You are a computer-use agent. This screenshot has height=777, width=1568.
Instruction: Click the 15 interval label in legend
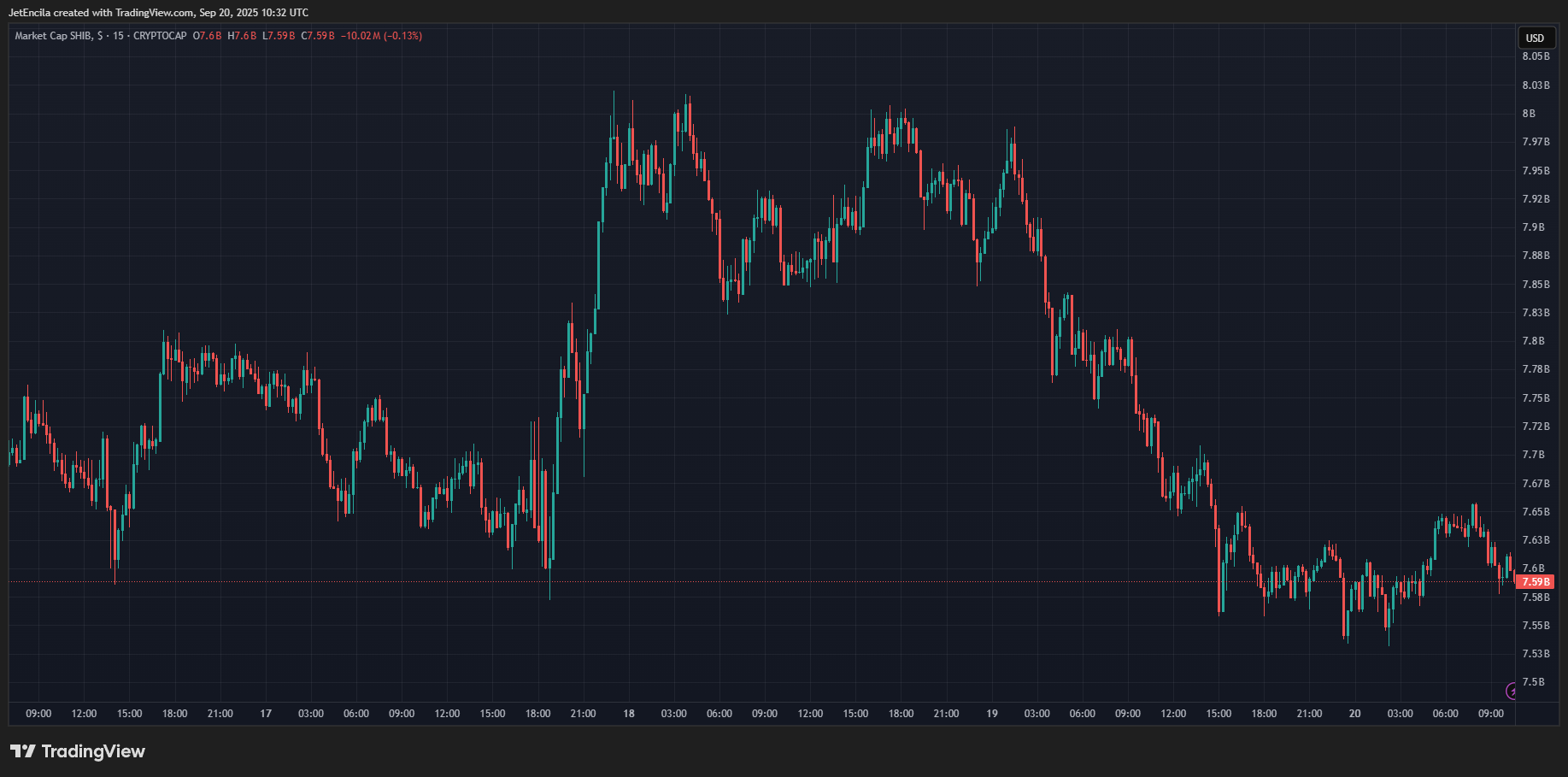[118, 36]
